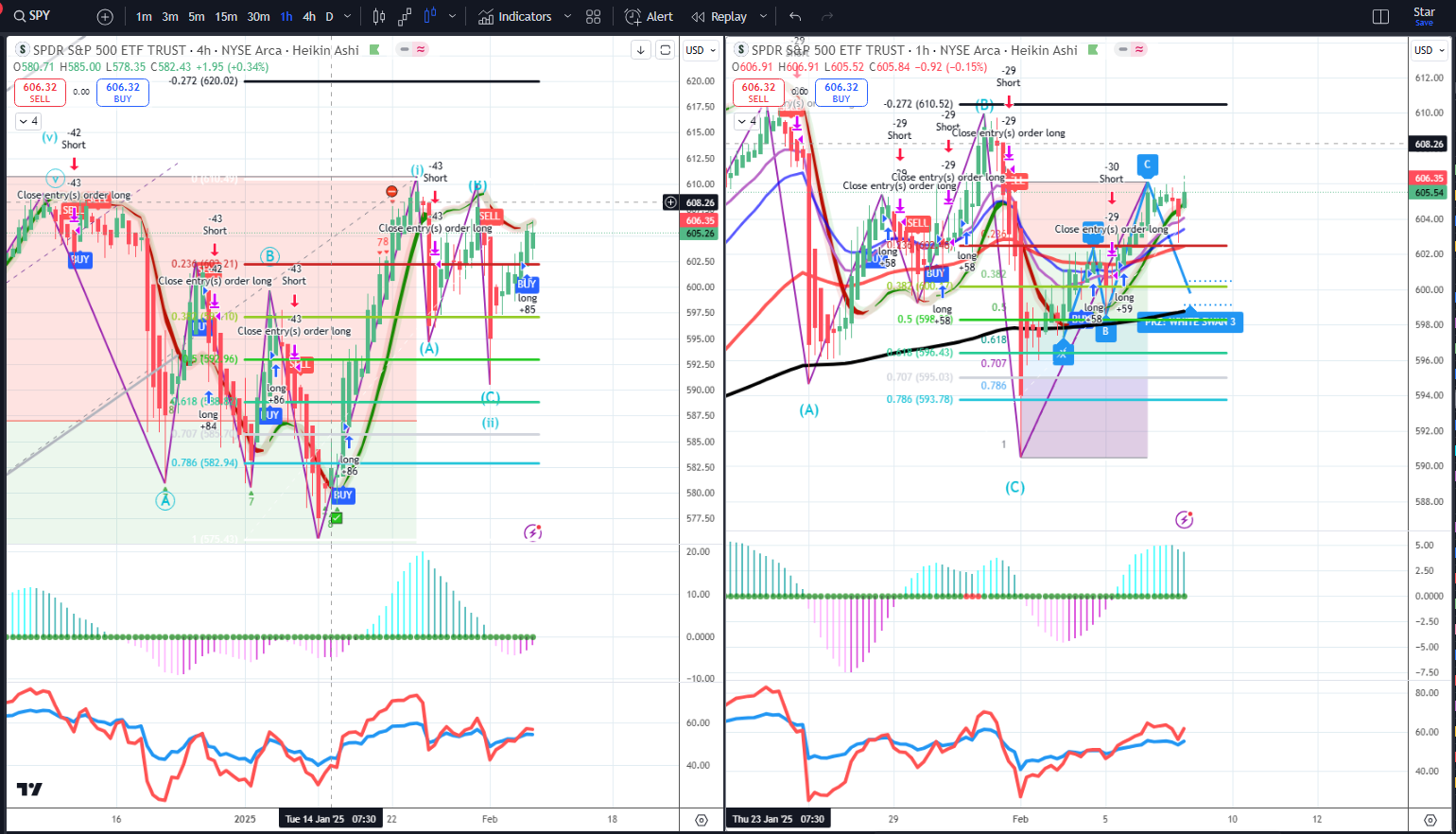The height and width of the screenshot is (834, 1456).
Task: Select the 15m interval
Action: pyautogui.click(x=226, y=17)
